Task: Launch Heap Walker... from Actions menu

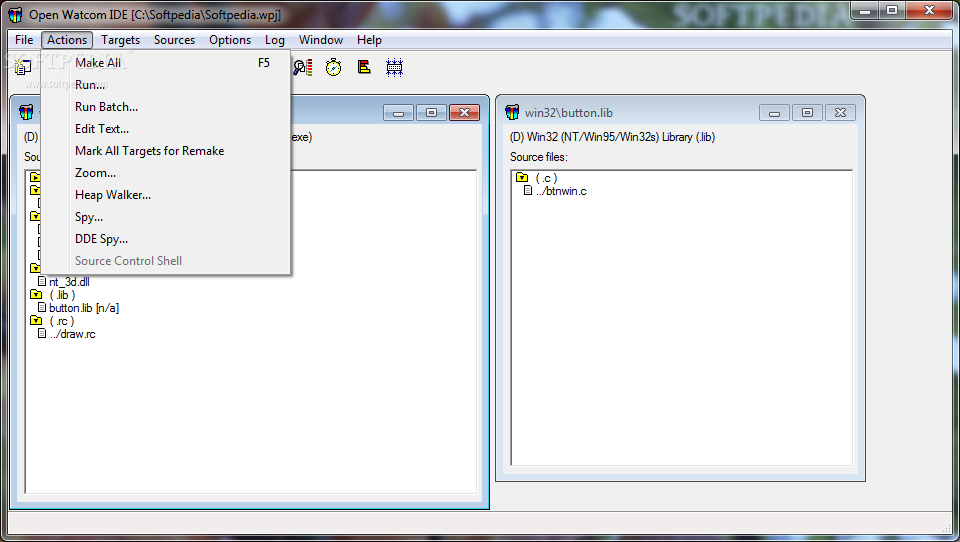Action: tap(165, 195)
